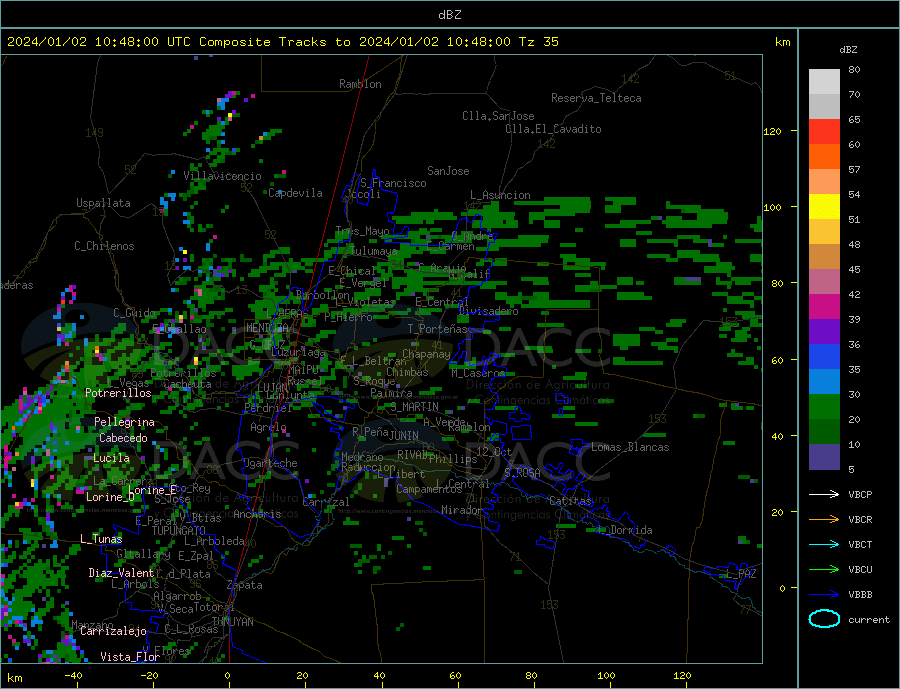Screen dimensions: 900x689
Task: Click the orange VBCR arrow legend icon
Action: [824, 519]
